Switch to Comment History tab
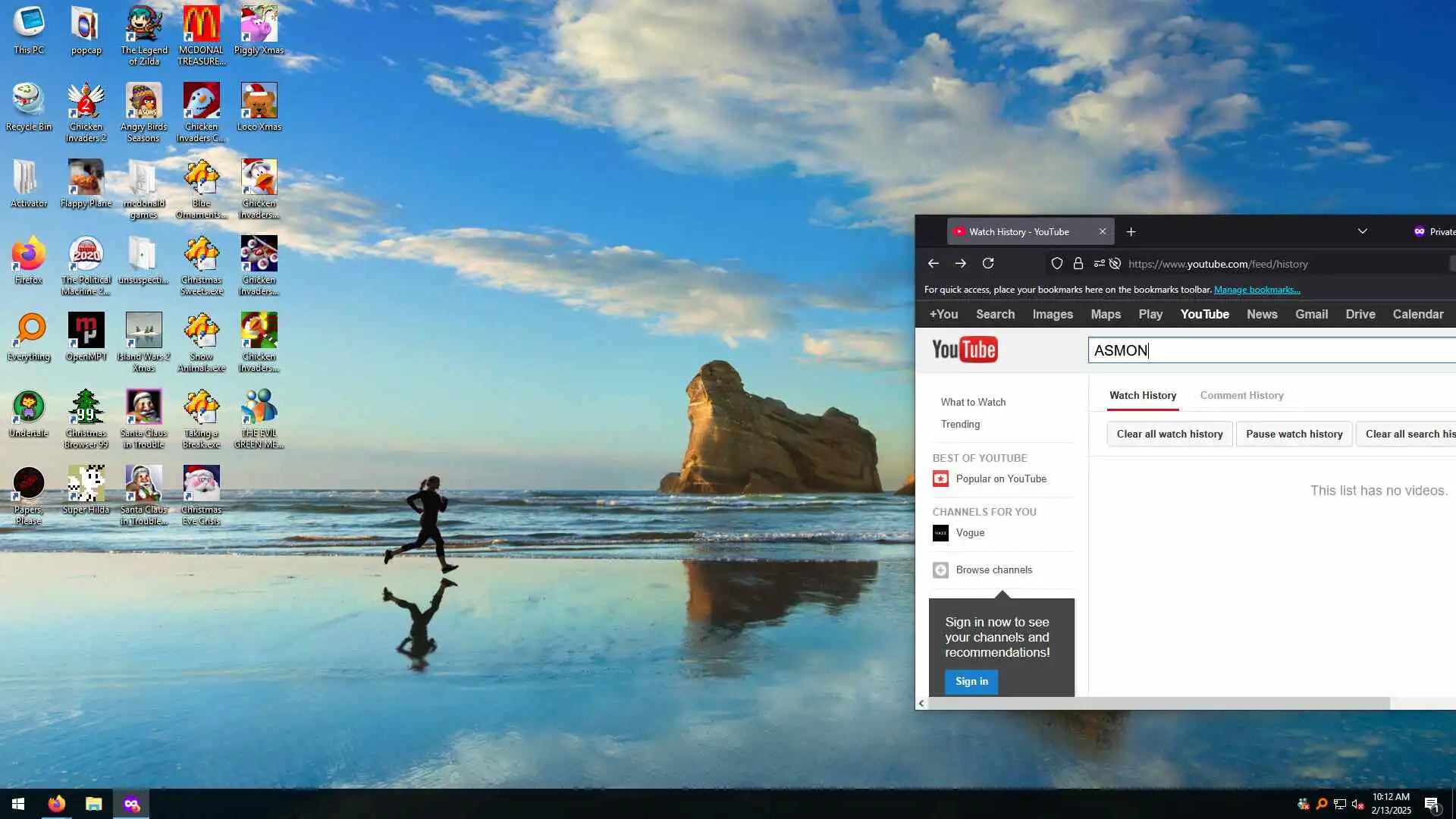 point(1241,395)
